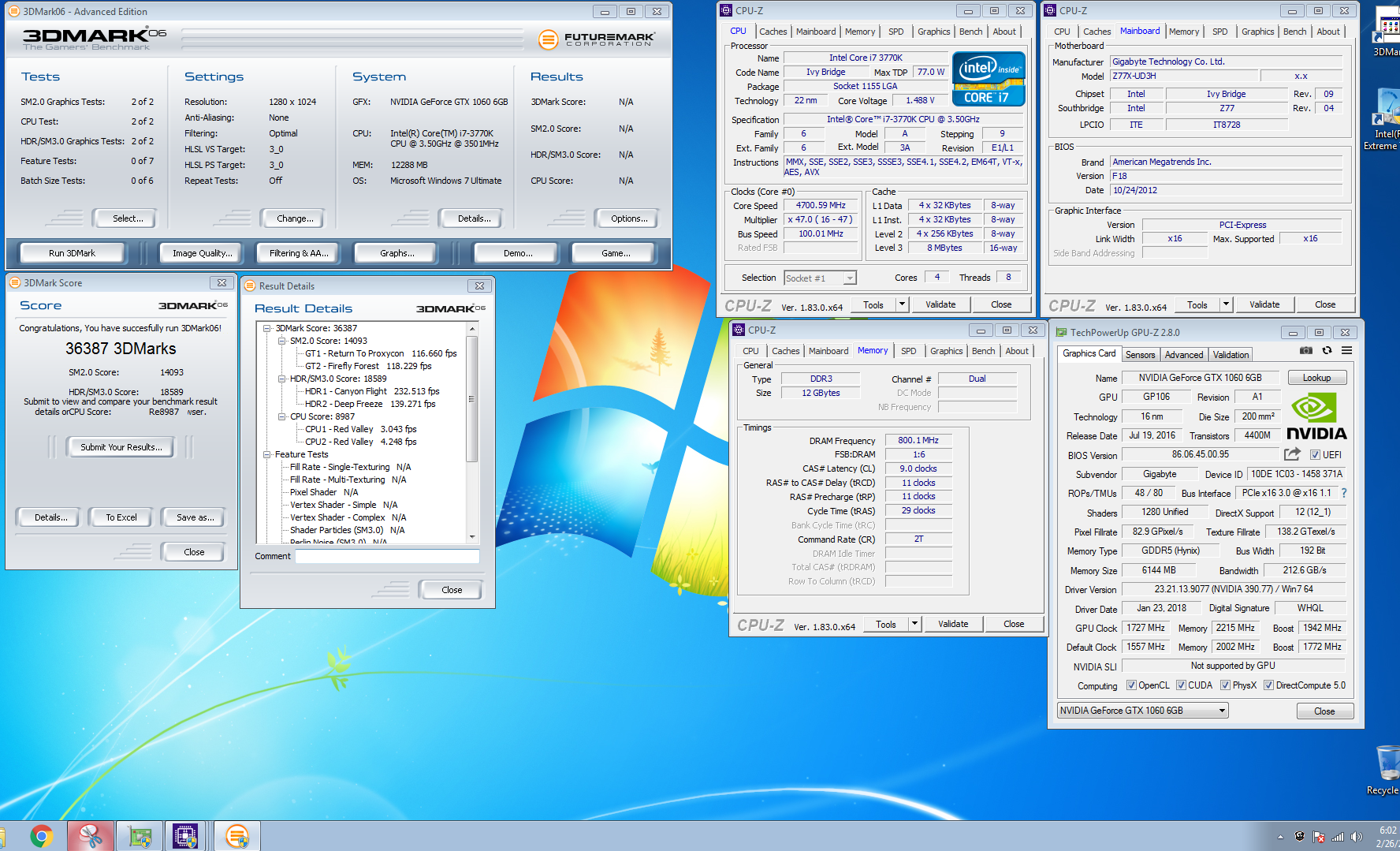
Task: Click the Intel Core i7 logo
Action: point(989,79)
